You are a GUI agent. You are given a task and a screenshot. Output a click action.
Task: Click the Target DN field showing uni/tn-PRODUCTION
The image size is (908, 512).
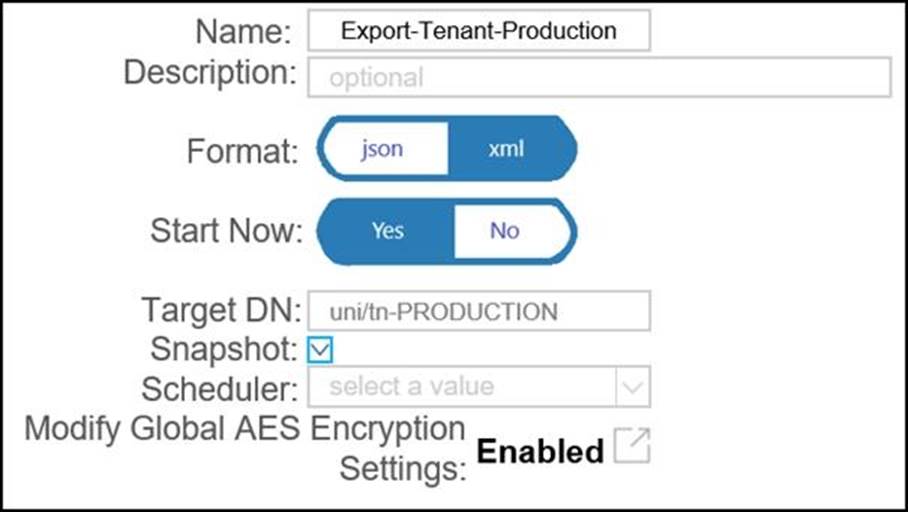(479, 311)
